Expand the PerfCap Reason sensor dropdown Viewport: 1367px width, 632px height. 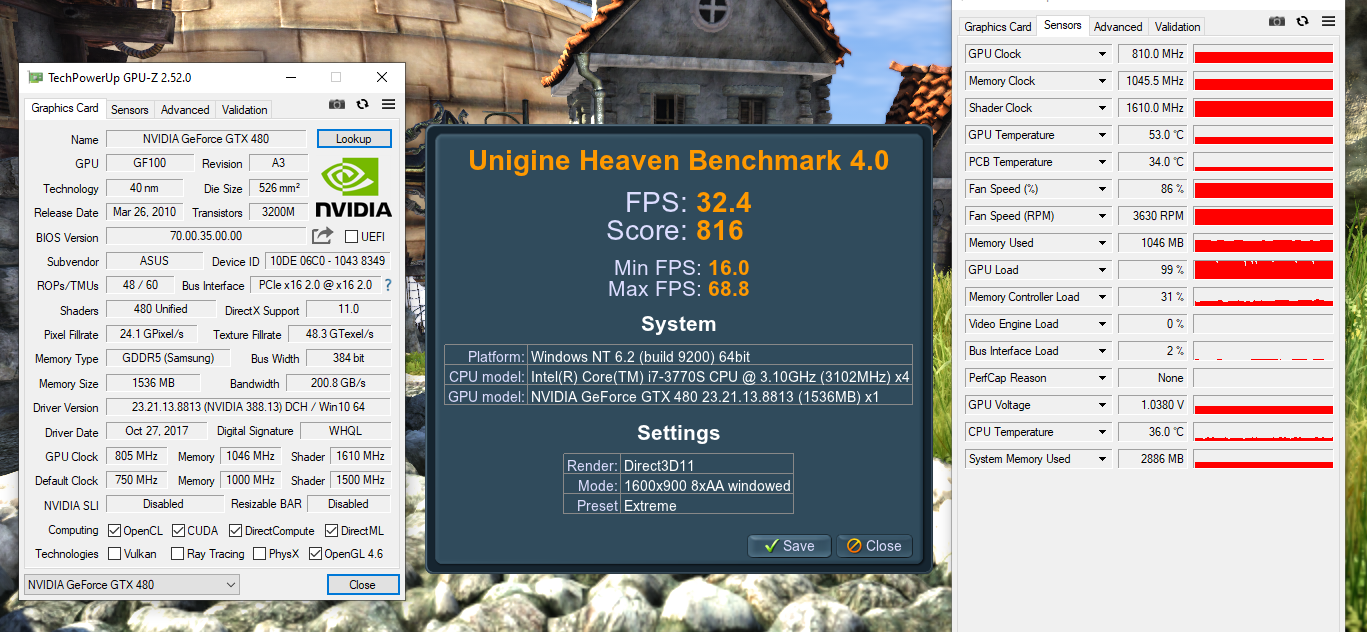(x=1102, y=378)
